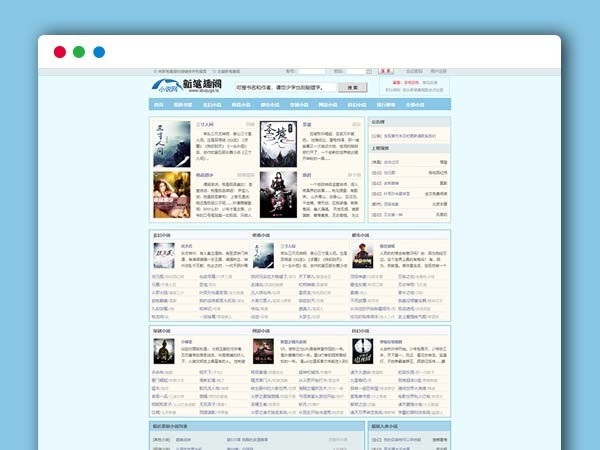600x450 pixels.
Task: Open the book cover in the 玄幻小说 section
Action: click(164, 256)
